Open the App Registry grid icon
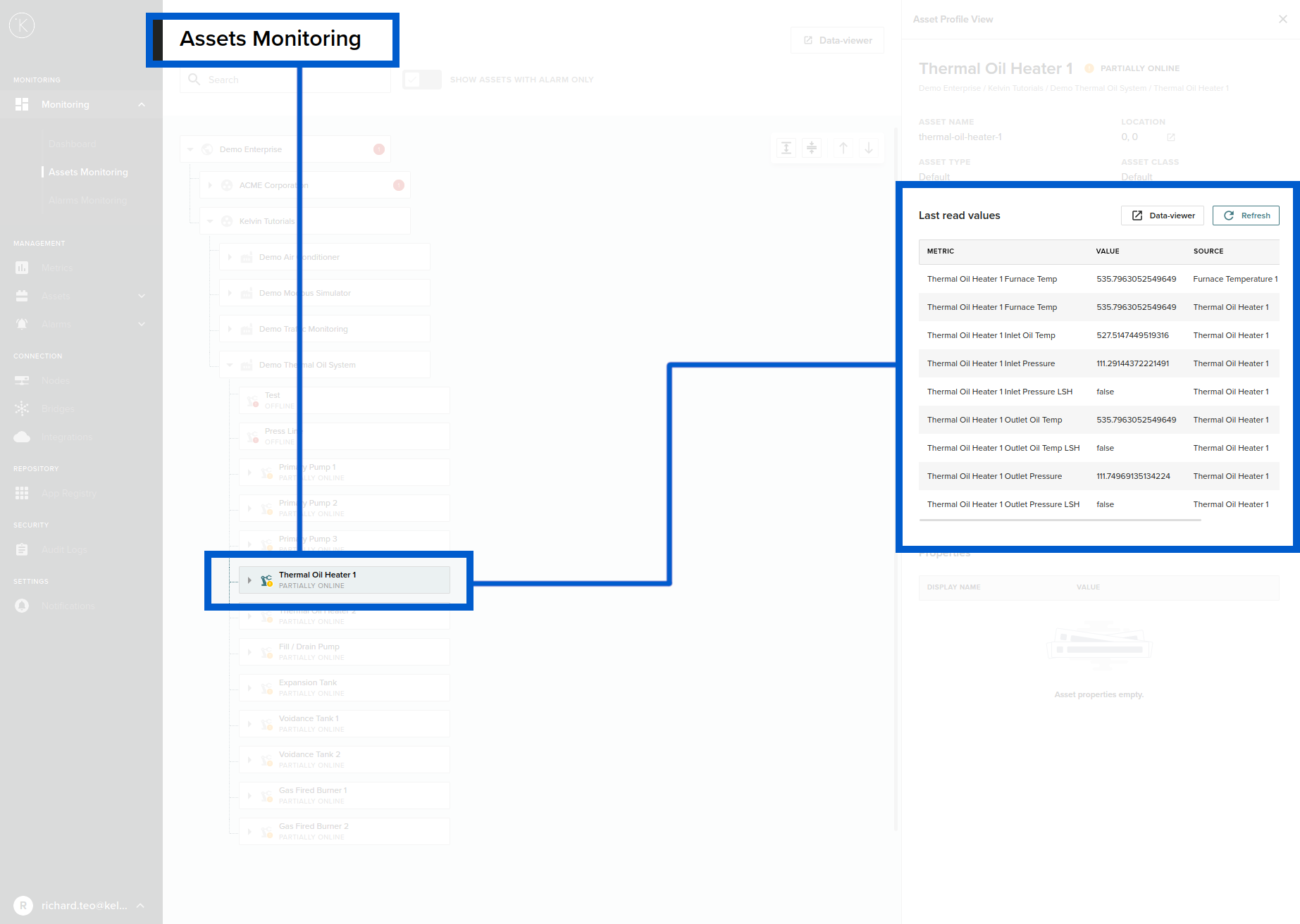The image size is (1300, 924). pos(22,493)
